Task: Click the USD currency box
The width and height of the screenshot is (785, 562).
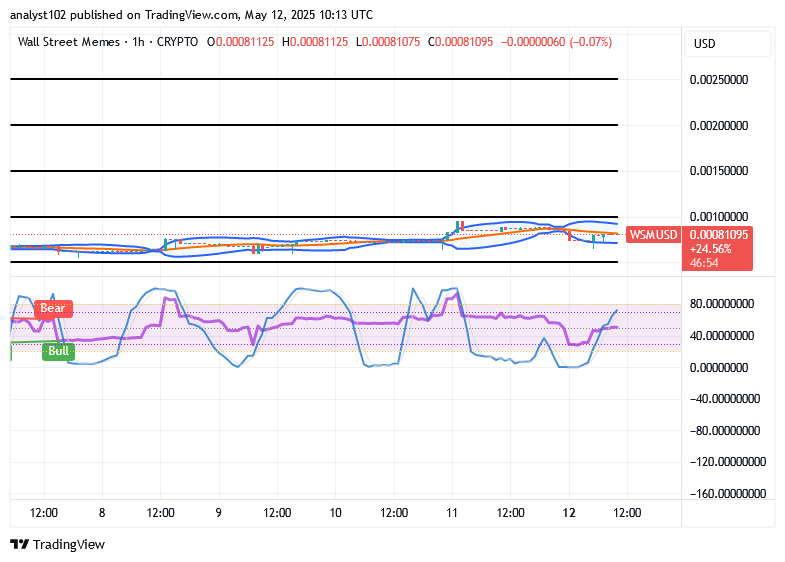Action: tap(727, 44)
